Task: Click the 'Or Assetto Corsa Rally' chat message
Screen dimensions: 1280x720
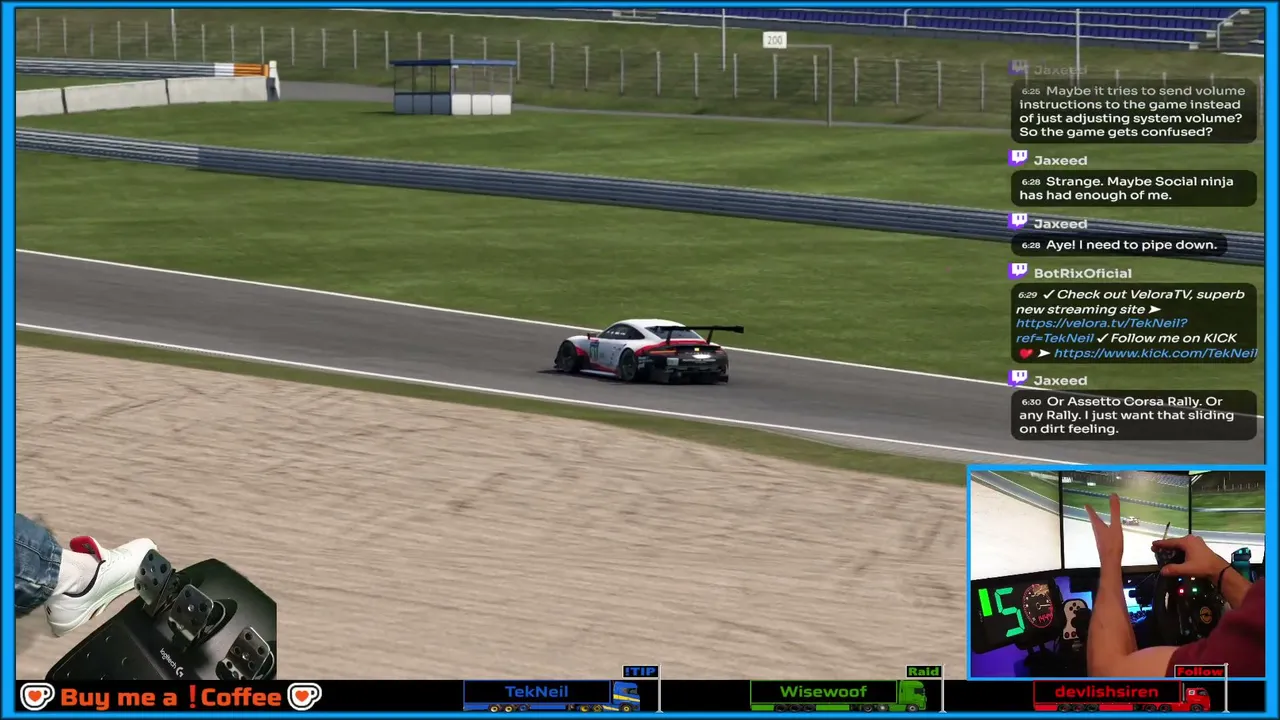Action: [x=1134, y=415]
